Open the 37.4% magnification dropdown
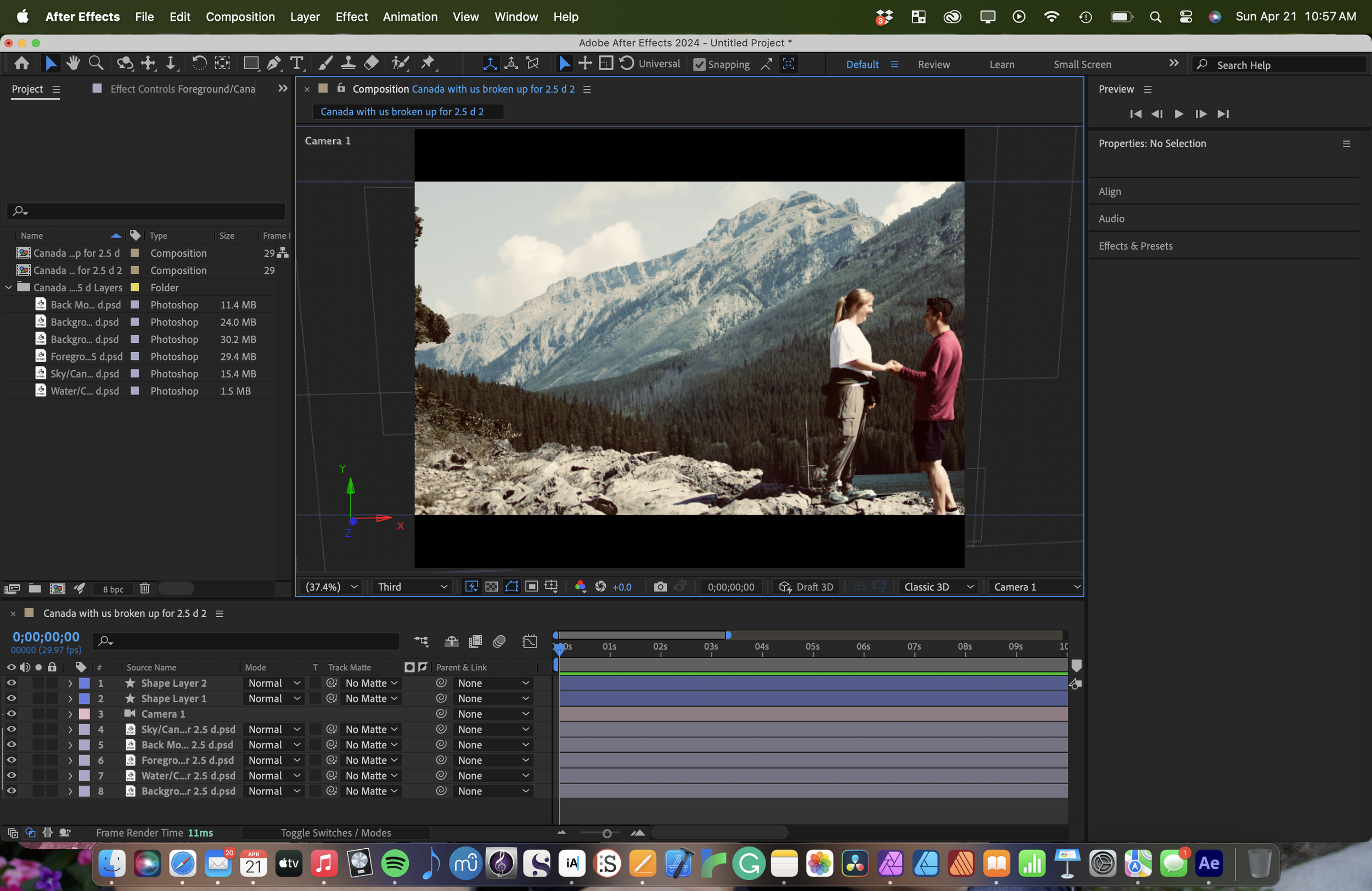This screenshot has height=891, width=1372. [x=331, y=587]
